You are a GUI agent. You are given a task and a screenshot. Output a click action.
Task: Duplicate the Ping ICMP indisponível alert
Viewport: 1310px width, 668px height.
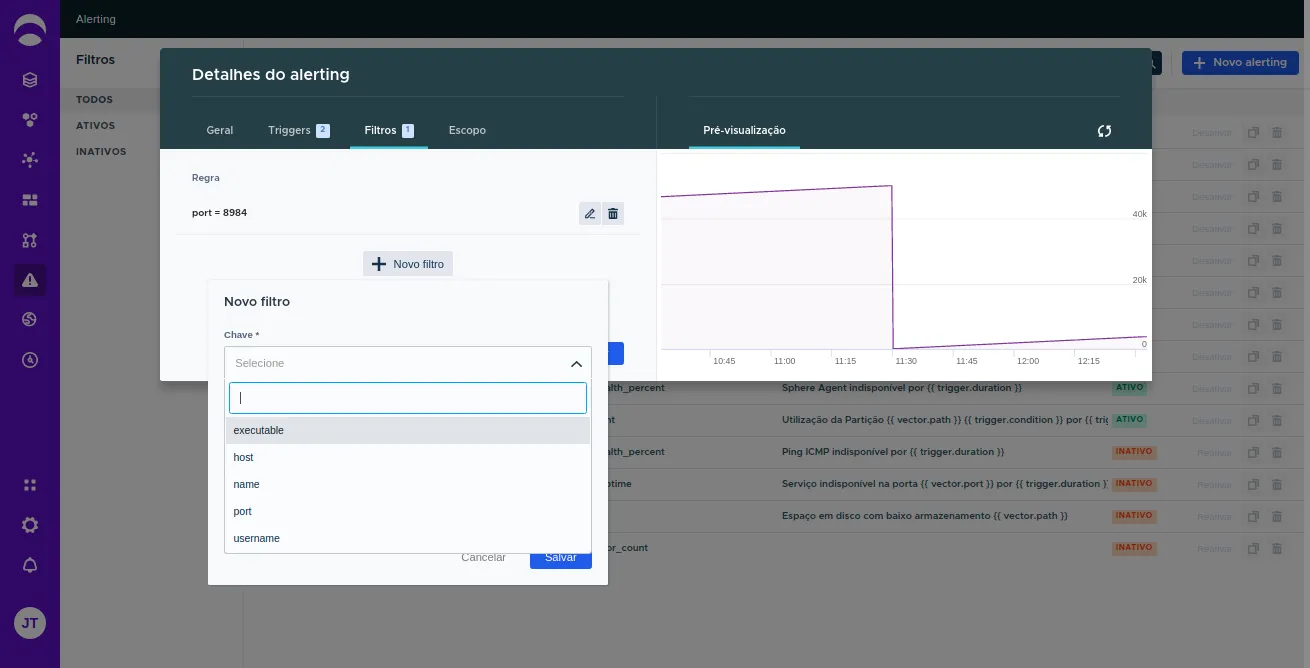coord(1253,452)
